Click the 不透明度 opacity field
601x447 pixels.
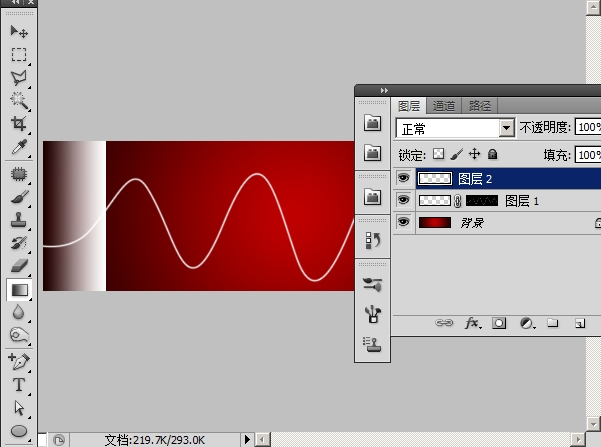tap(588, 127)
